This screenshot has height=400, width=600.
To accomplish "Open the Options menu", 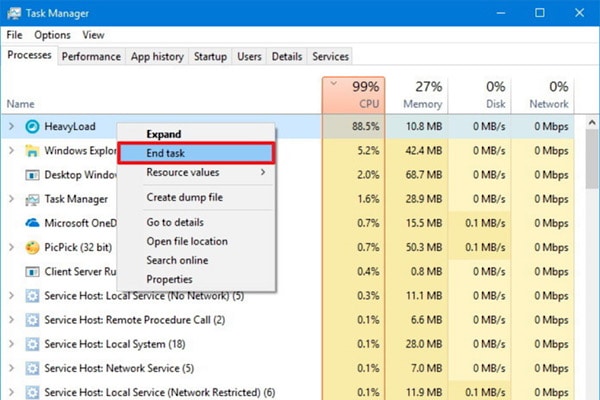I will pyautogui.click(x=52, y=35).
